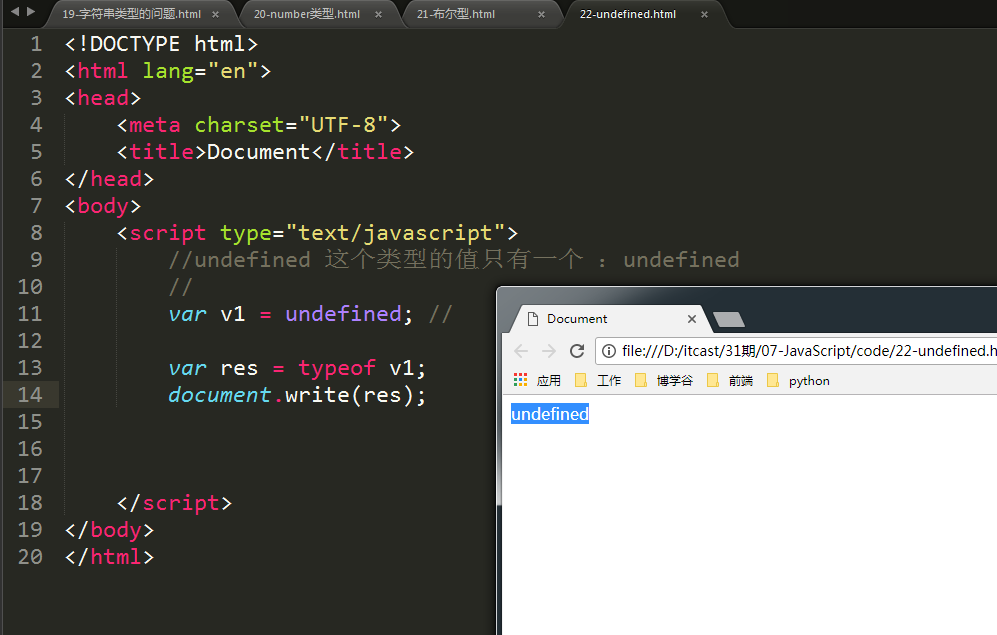Switch to the 21-布尔型.html tab
Viewport: 997px width, 635px height.
pos(456,15)
